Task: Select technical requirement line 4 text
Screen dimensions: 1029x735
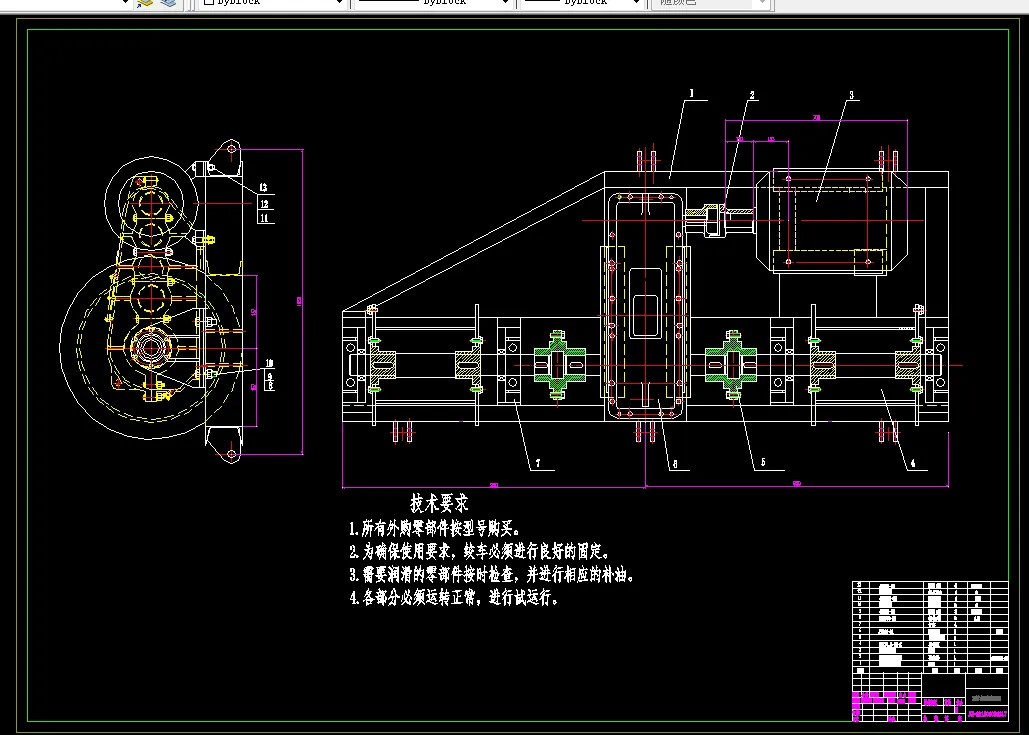Action: pyautogui.click(x=452, y=599)
